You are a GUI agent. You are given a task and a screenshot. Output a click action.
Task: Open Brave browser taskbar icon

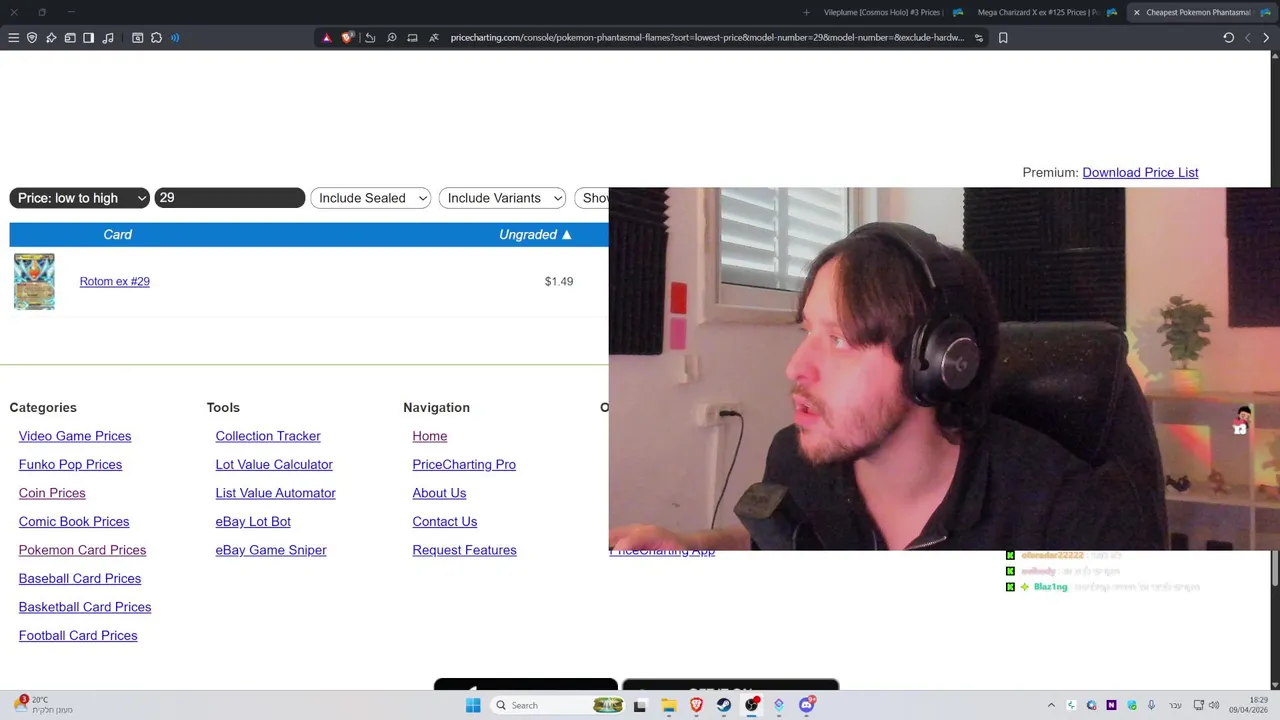pyautogui.click(x=696, y=705)
